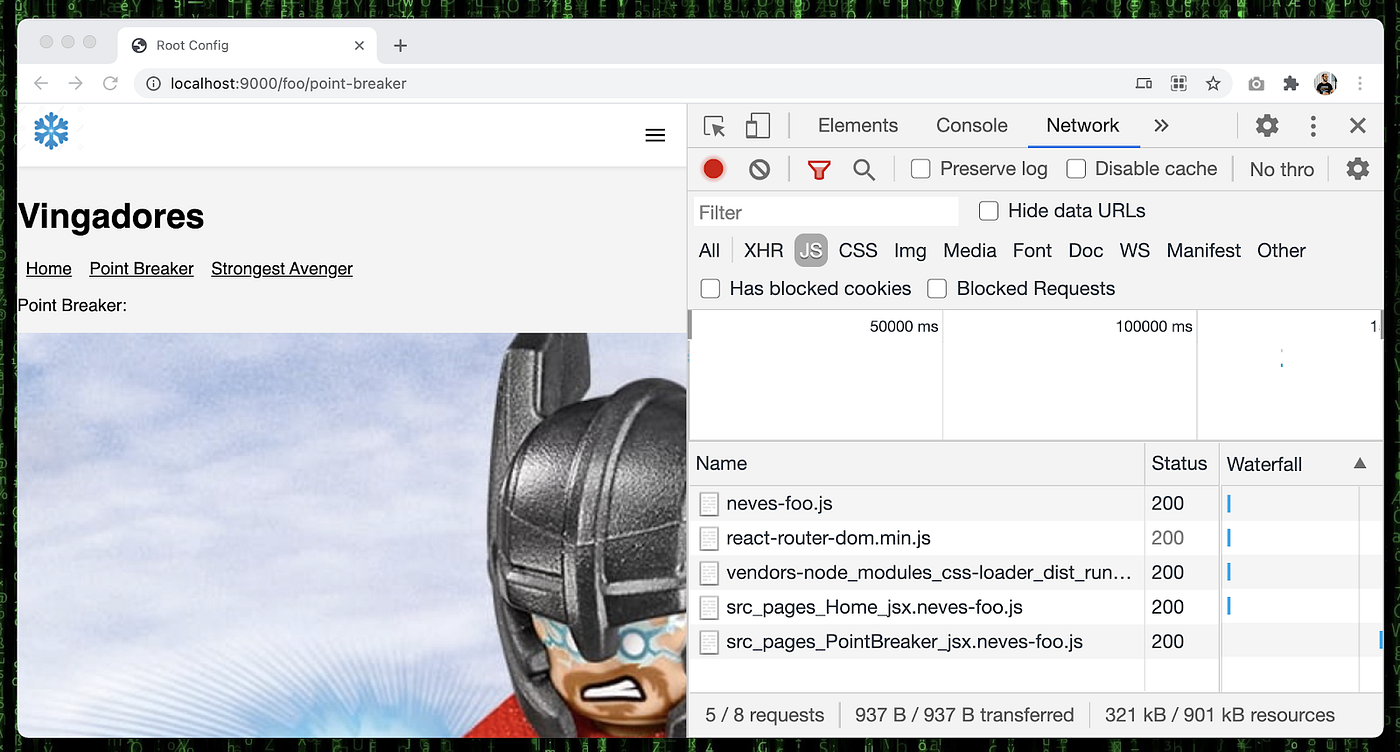The height and width of the screenshot is (752, 1400).
Task: Click the Filter text field
Action: point(826,212)
